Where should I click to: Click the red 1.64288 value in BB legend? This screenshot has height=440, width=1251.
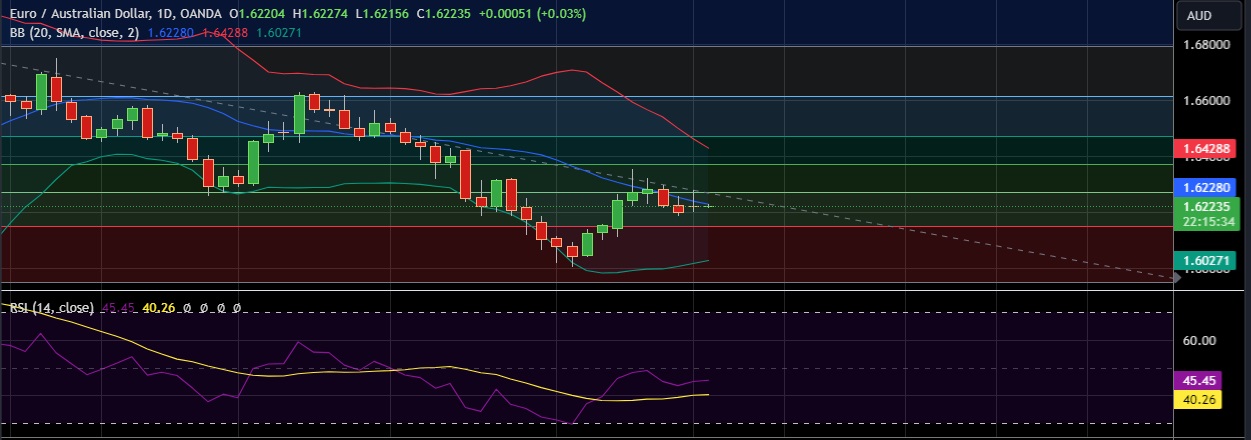[x=225, y=33]
